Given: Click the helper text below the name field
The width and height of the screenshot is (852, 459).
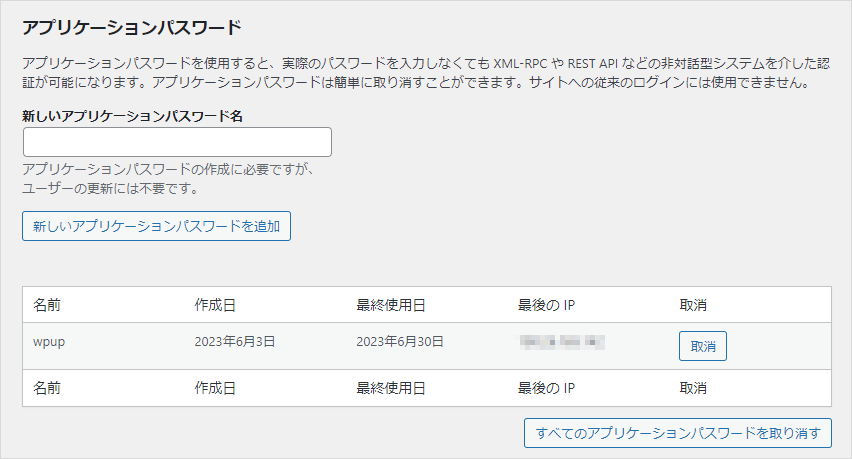Looking at the screenshot, I should pos(168,179).
